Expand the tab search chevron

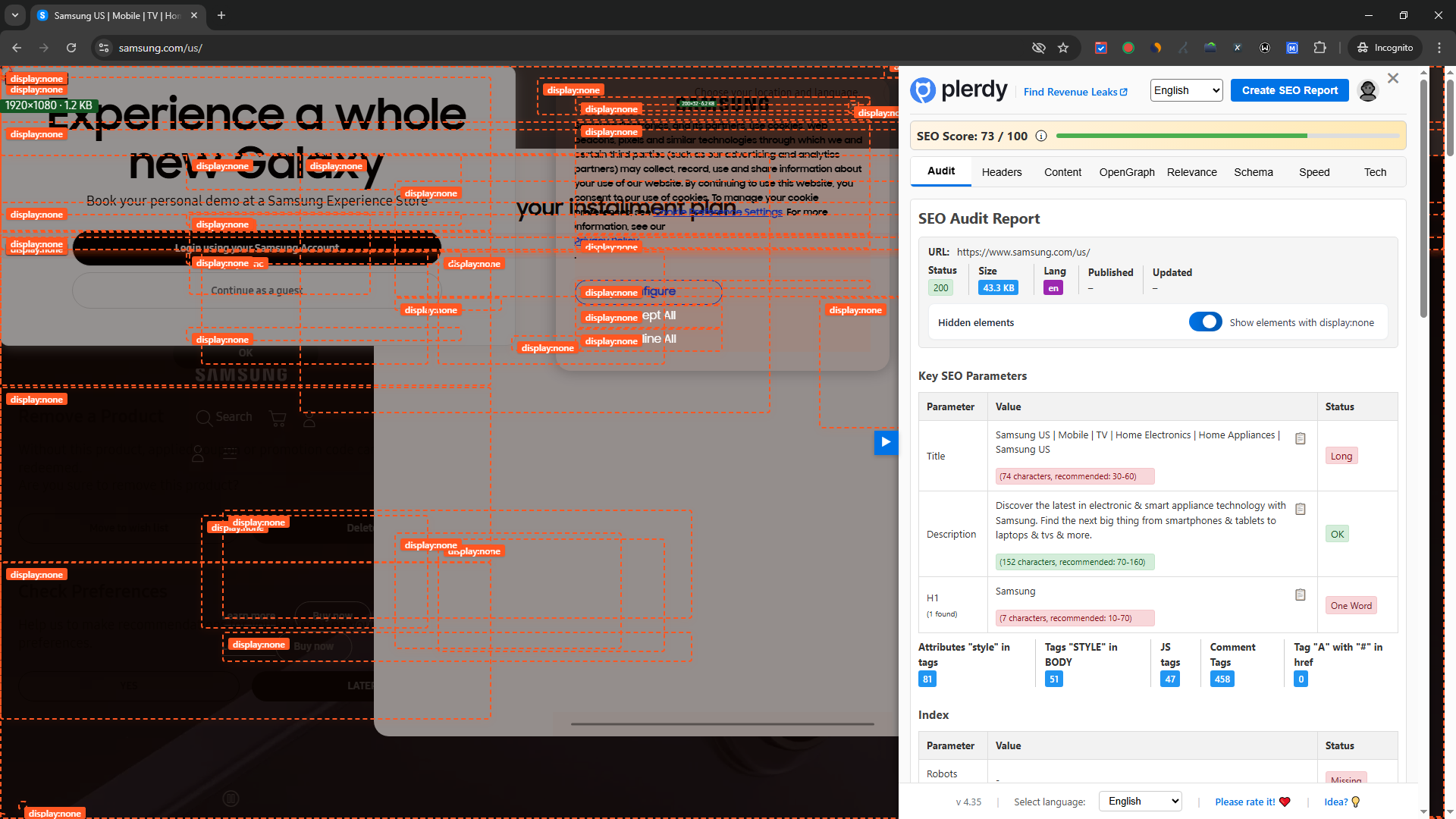[x=14, y=15]
